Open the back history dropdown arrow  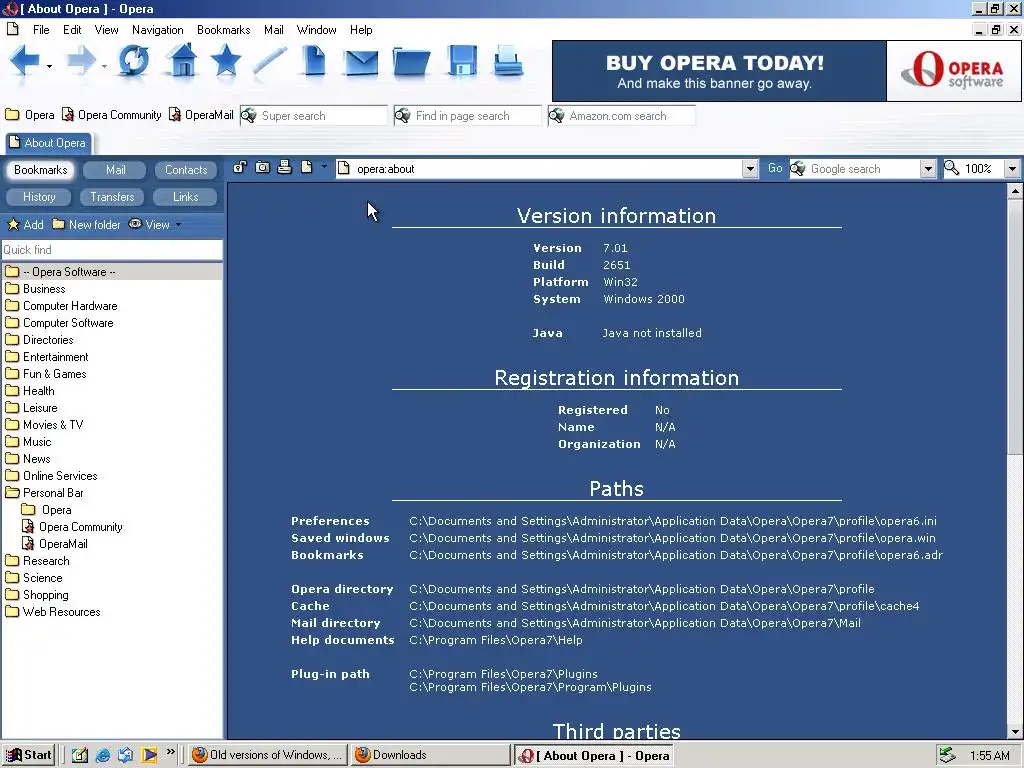[49, 66]
